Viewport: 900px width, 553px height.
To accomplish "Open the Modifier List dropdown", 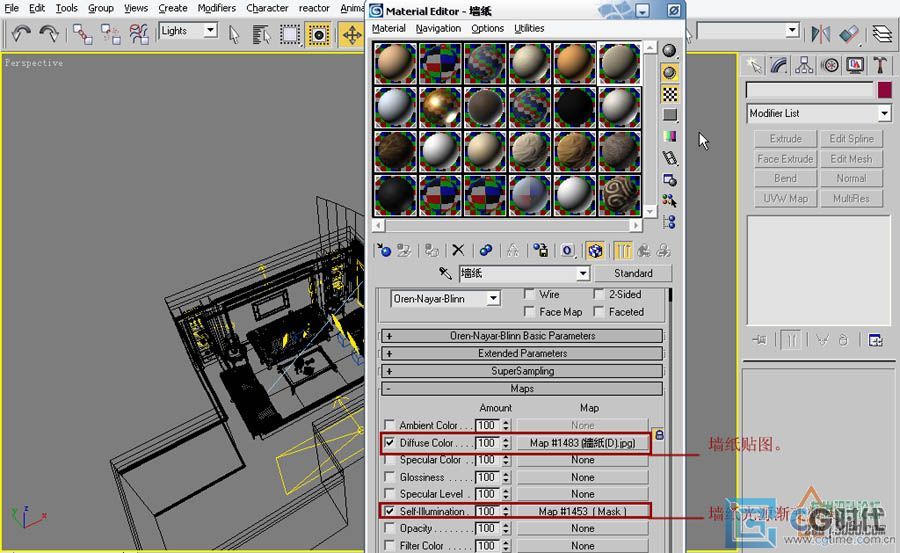I will point(883,114).
